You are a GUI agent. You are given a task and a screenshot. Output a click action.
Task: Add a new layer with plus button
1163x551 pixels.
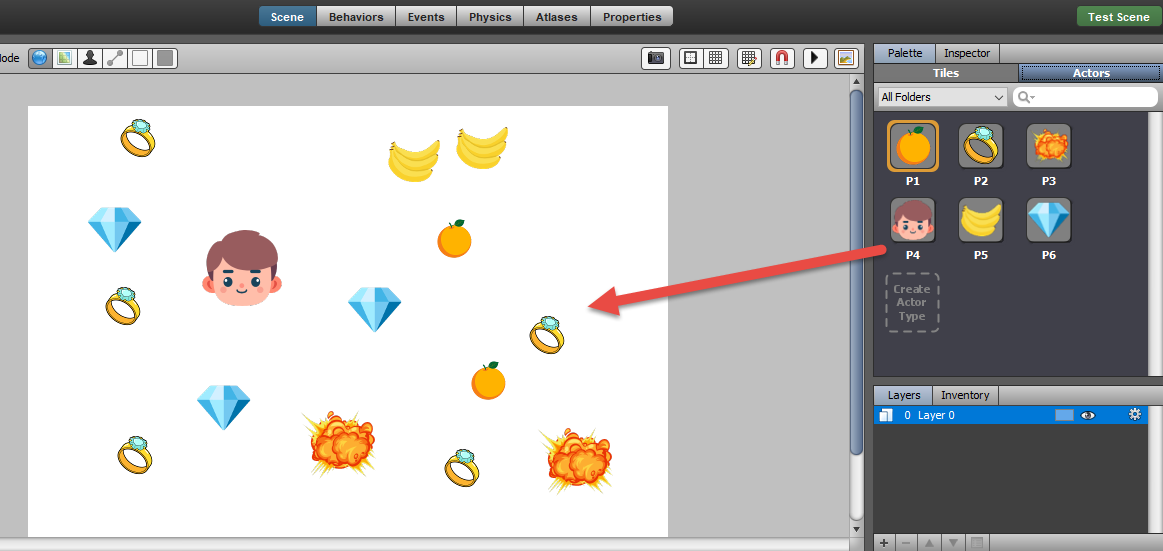point(883,543)
